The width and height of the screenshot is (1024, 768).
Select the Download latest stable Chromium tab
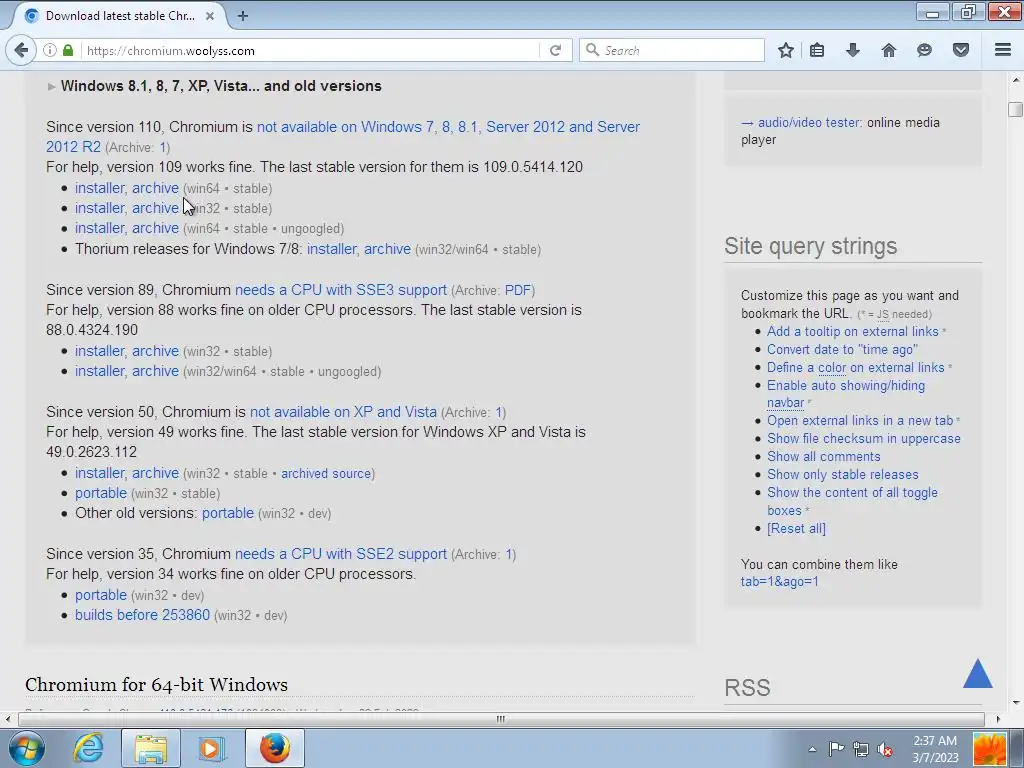[119, 16]
